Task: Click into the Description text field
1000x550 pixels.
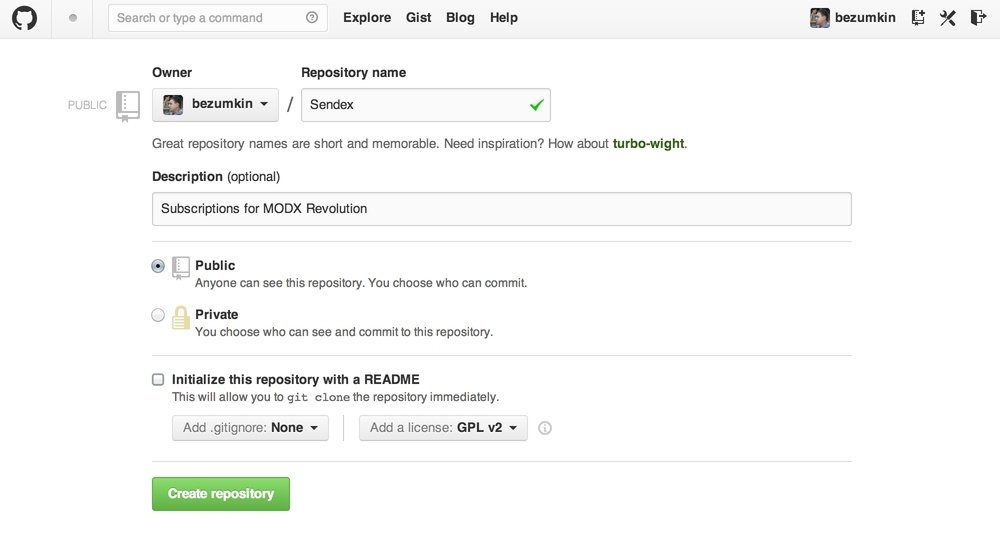Action: [x=501, y=209]
